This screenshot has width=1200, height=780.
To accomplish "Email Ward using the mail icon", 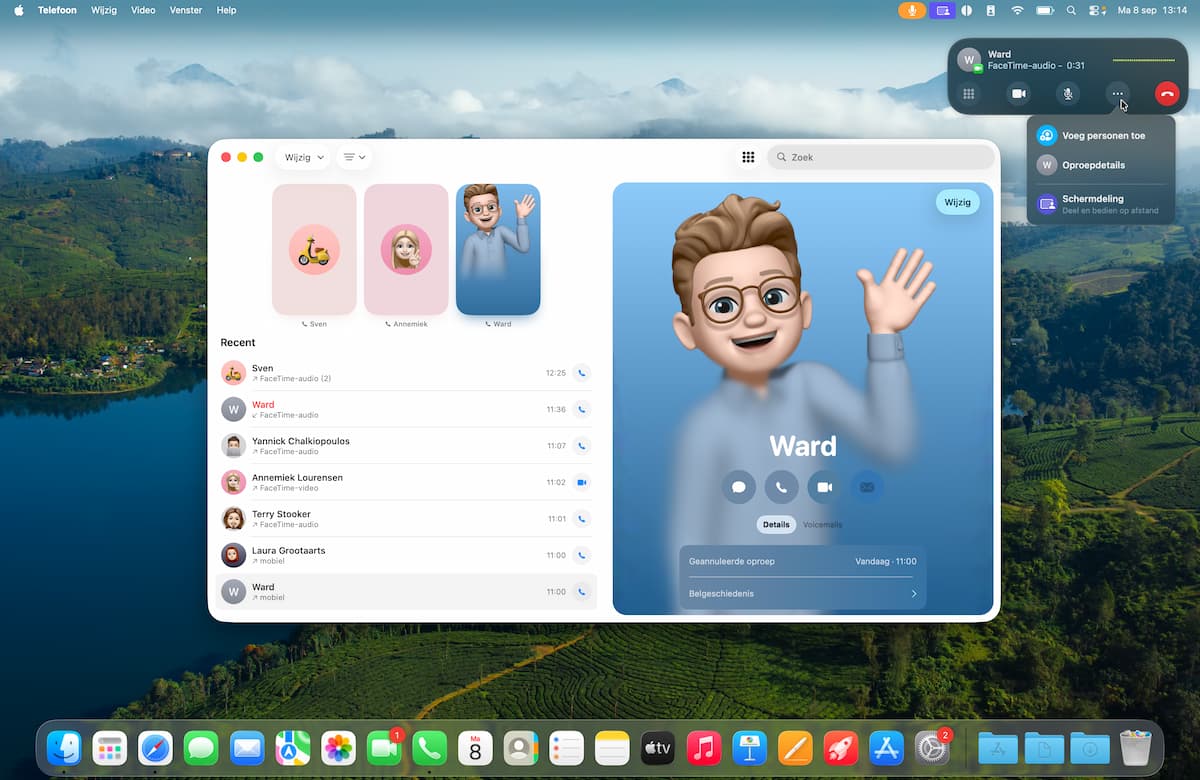I will pos(867,487).
